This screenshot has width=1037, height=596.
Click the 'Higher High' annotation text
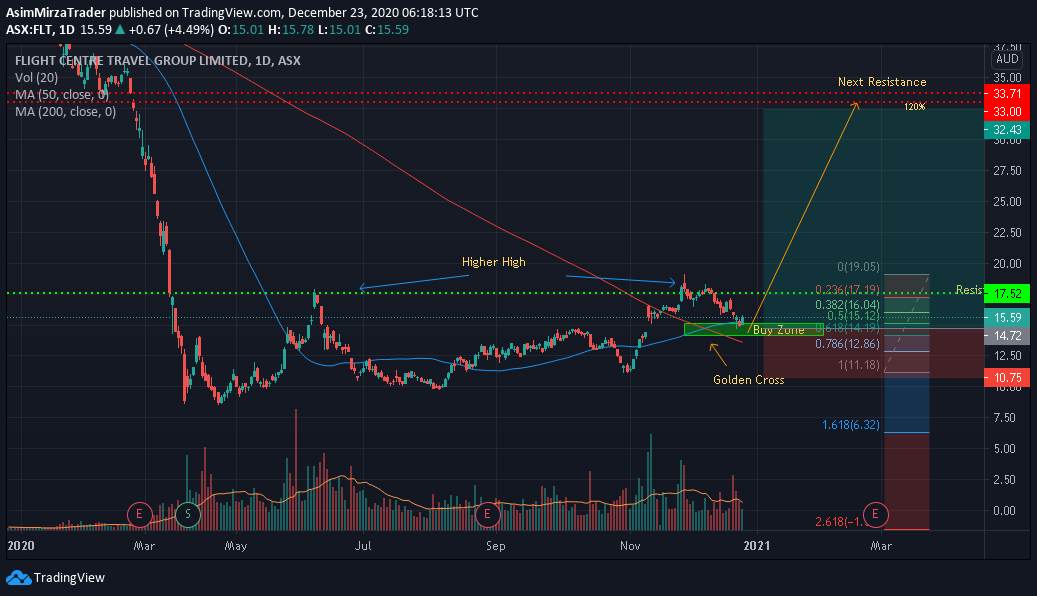point(493,262)
